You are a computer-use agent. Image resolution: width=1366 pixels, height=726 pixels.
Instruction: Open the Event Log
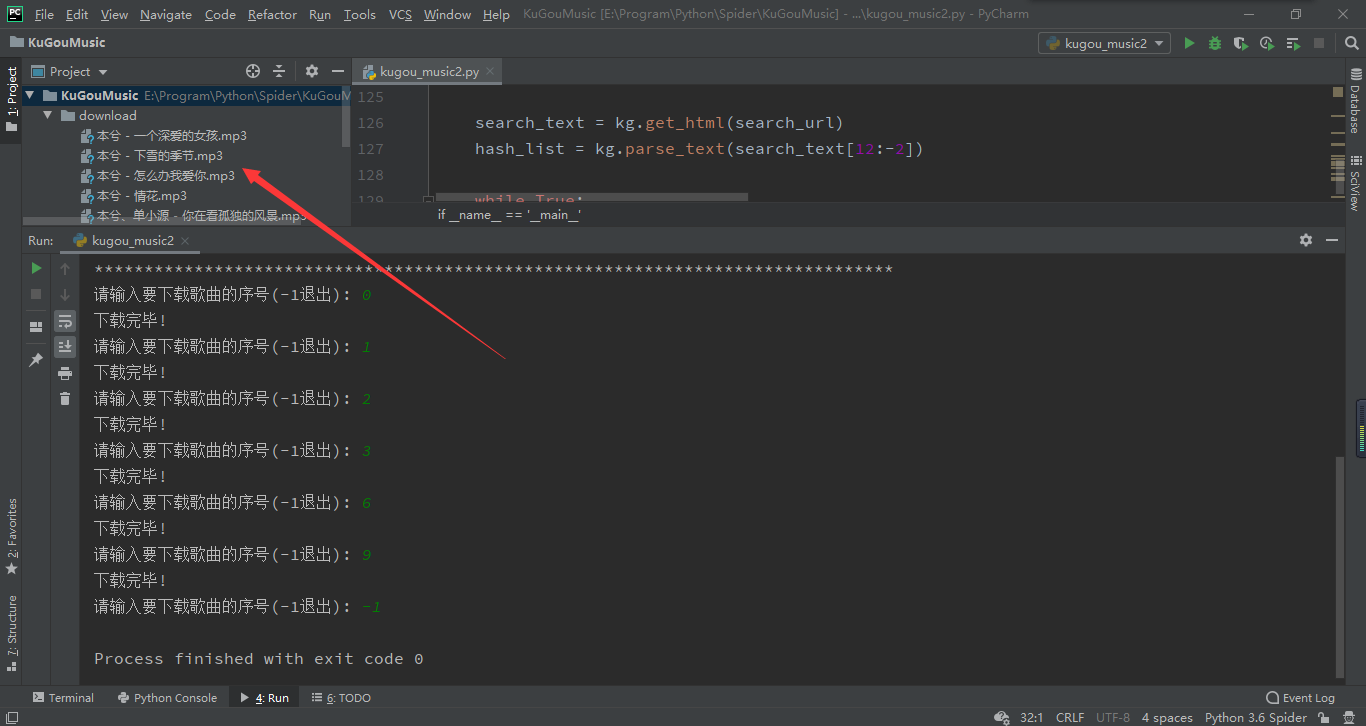pyautogui.click(x=1300, y=698)
